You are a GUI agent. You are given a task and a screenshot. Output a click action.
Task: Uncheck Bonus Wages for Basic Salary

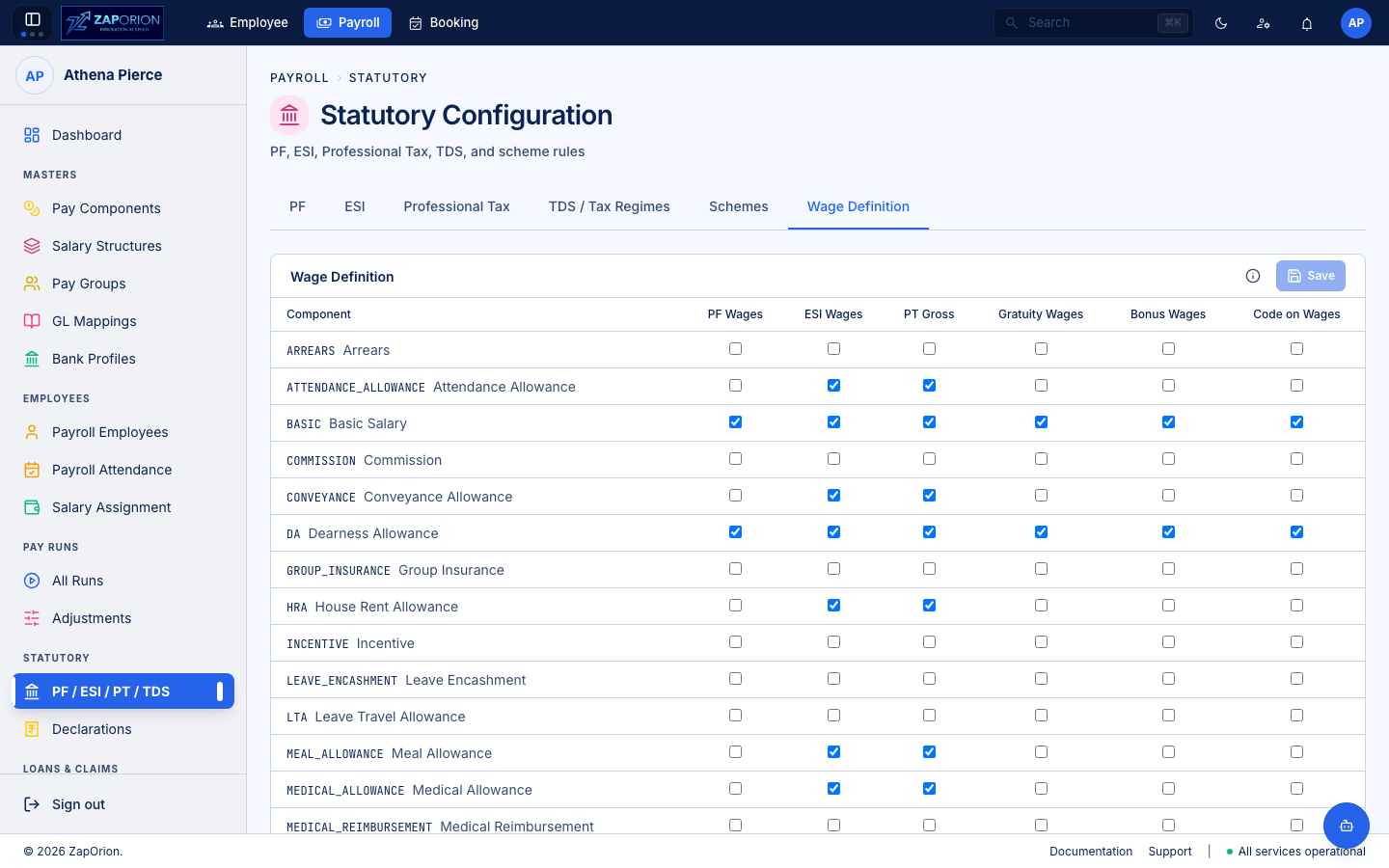pos(1169,422)
